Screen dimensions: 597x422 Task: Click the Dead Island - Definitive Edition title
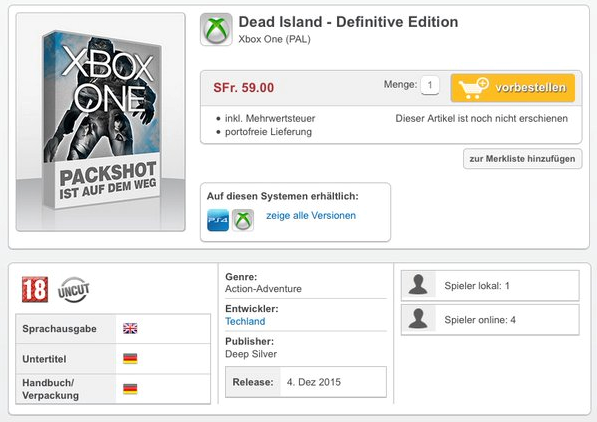click(x=348, y=22)
